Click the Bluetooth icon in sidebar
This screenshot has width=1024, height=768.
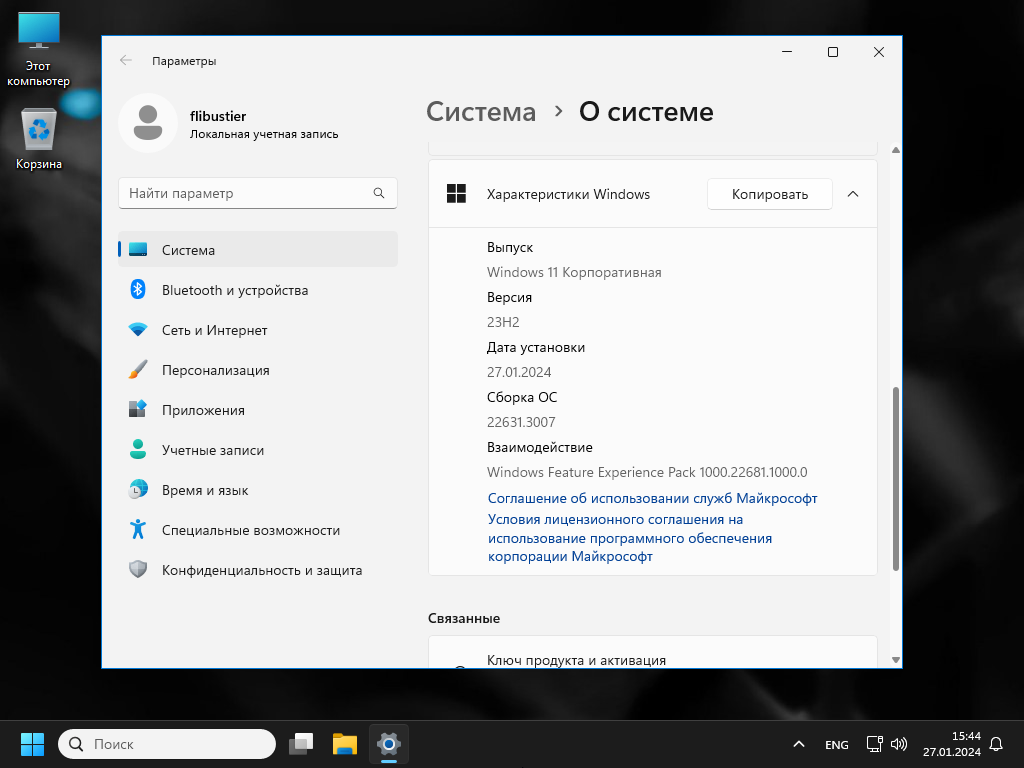(138, 289)
